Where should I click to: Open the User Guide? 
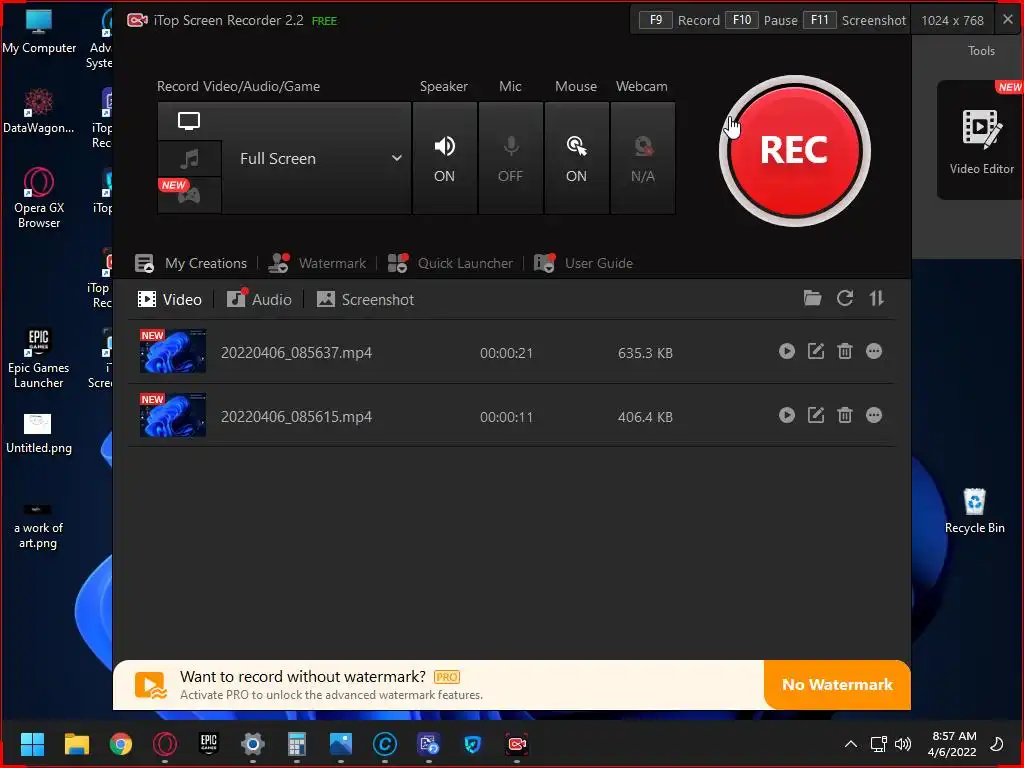(583, 263)
